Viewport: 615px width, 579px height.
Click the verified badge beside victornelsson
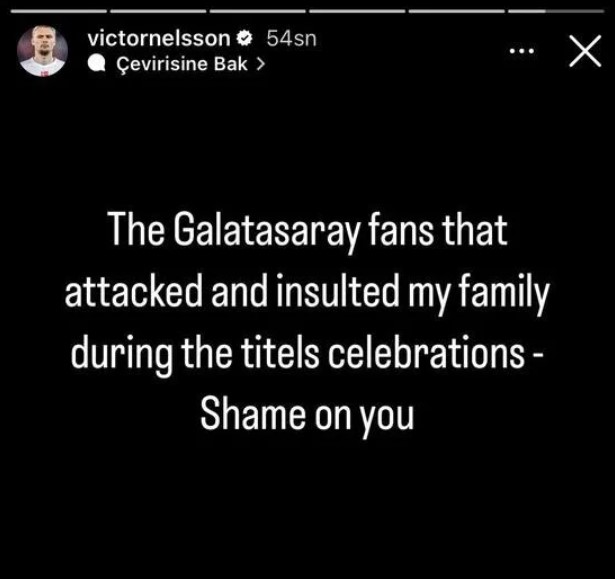245,38
